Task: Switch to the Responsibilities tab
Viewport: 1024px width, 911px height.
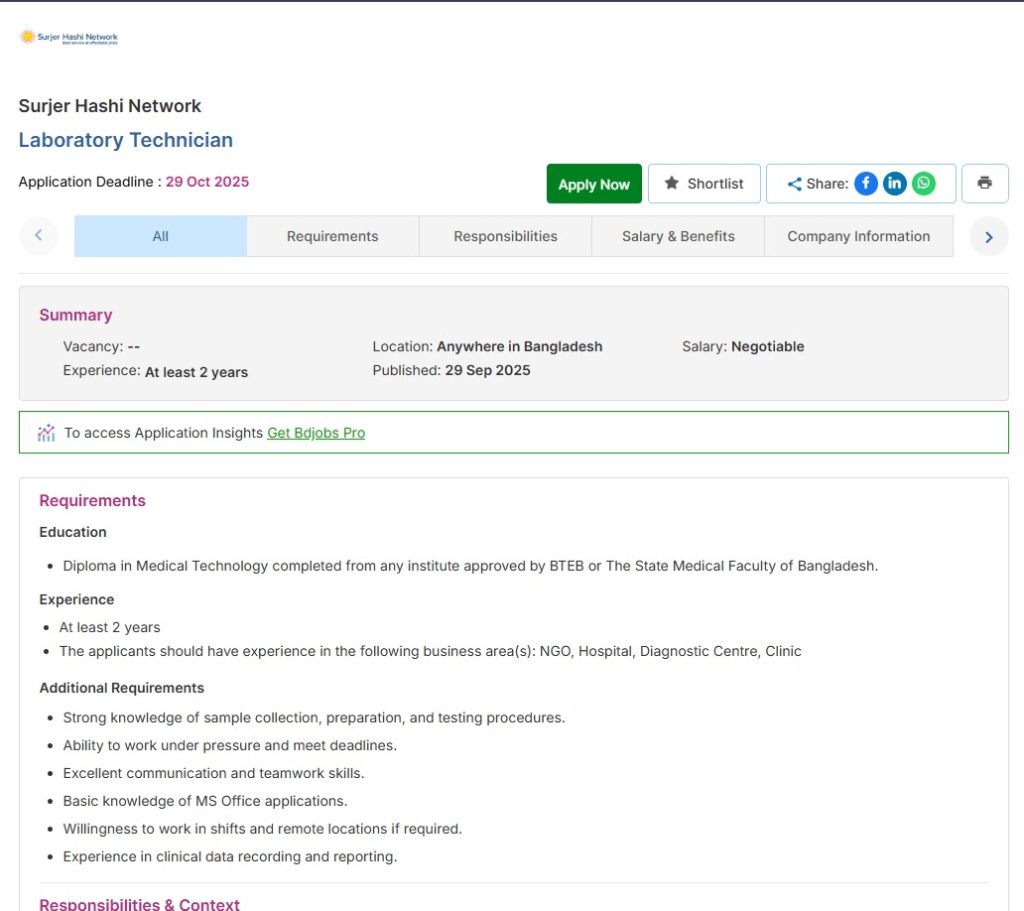Action: click(x=505, y=236)
